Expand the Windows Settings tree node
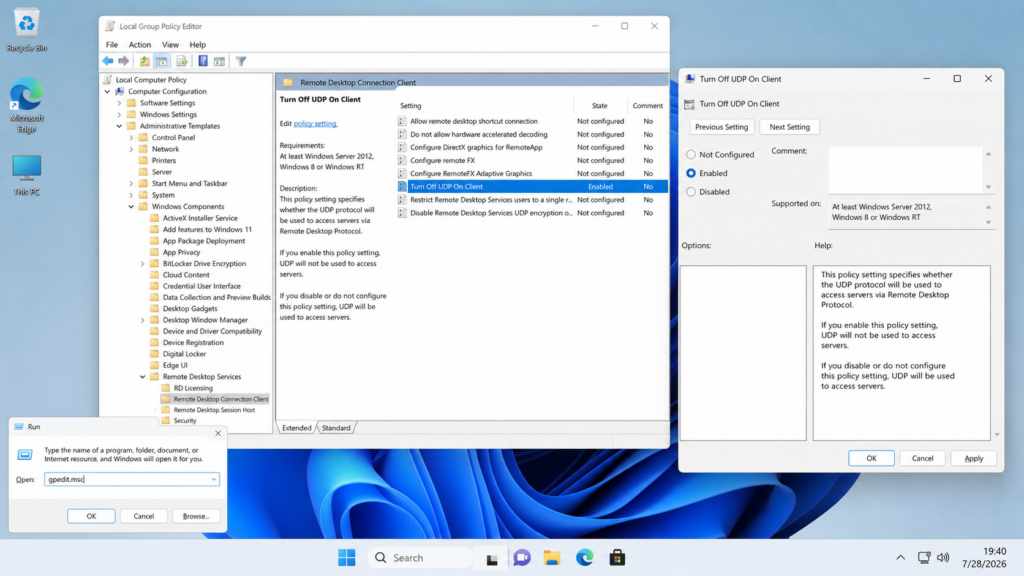This screenshot has height=576, width=1024. (x=120, y=114)
